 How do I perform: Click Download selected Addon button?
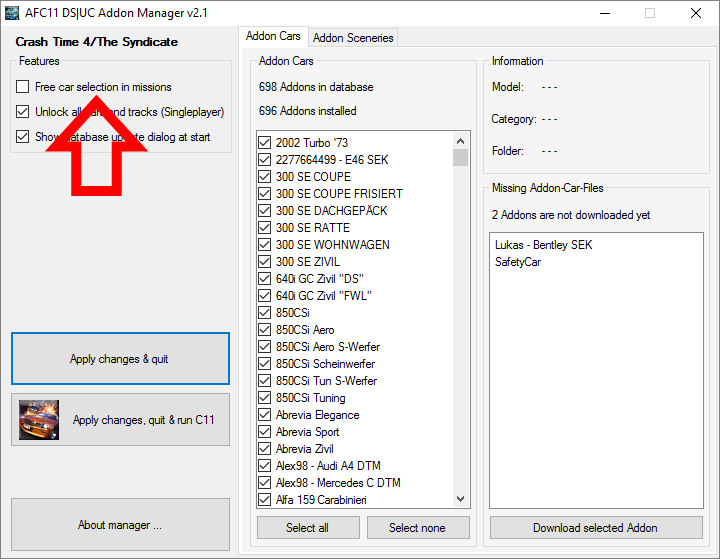tap(595, 528)
